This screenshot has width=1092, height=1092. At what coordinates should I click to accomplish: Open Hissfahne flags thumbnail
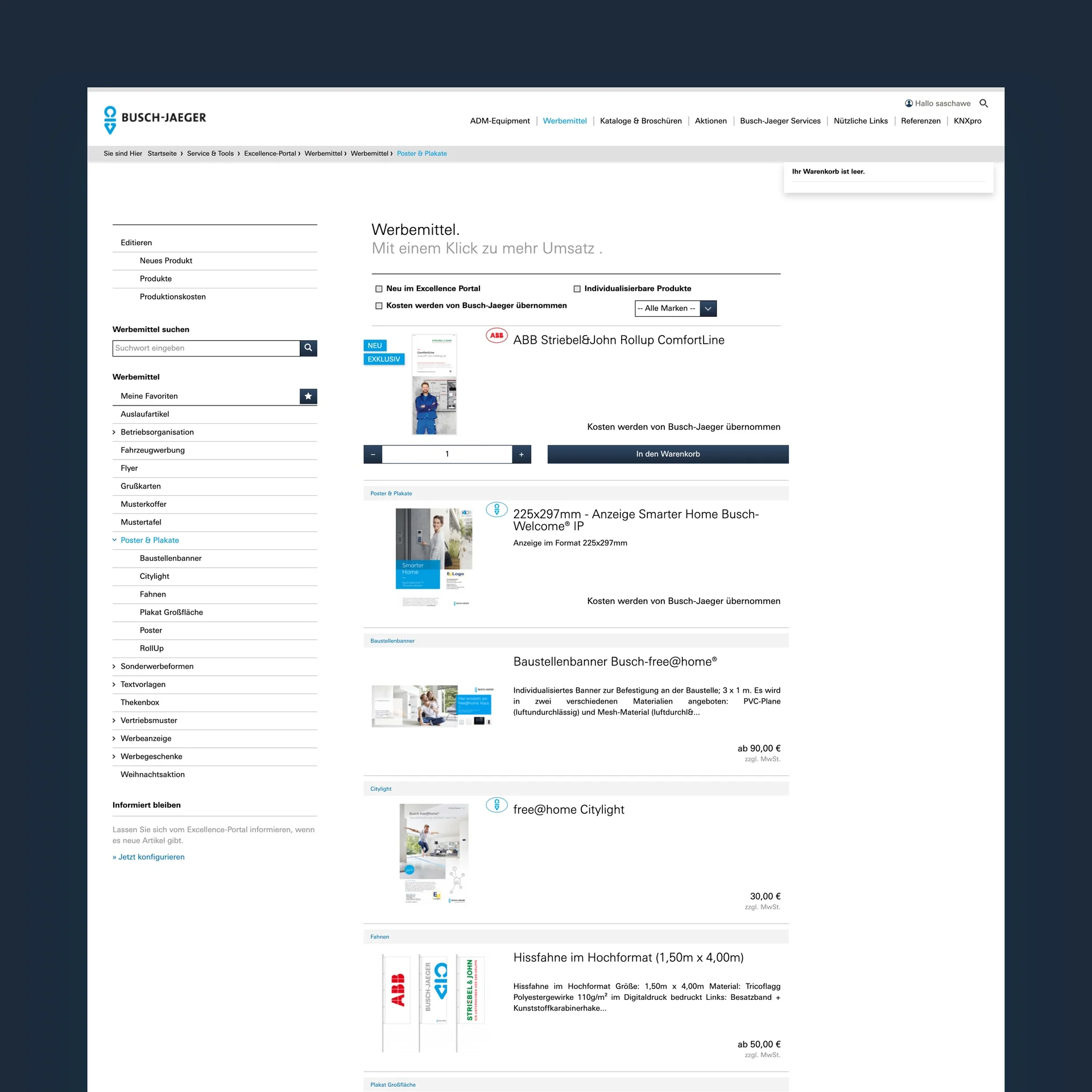433,1004
